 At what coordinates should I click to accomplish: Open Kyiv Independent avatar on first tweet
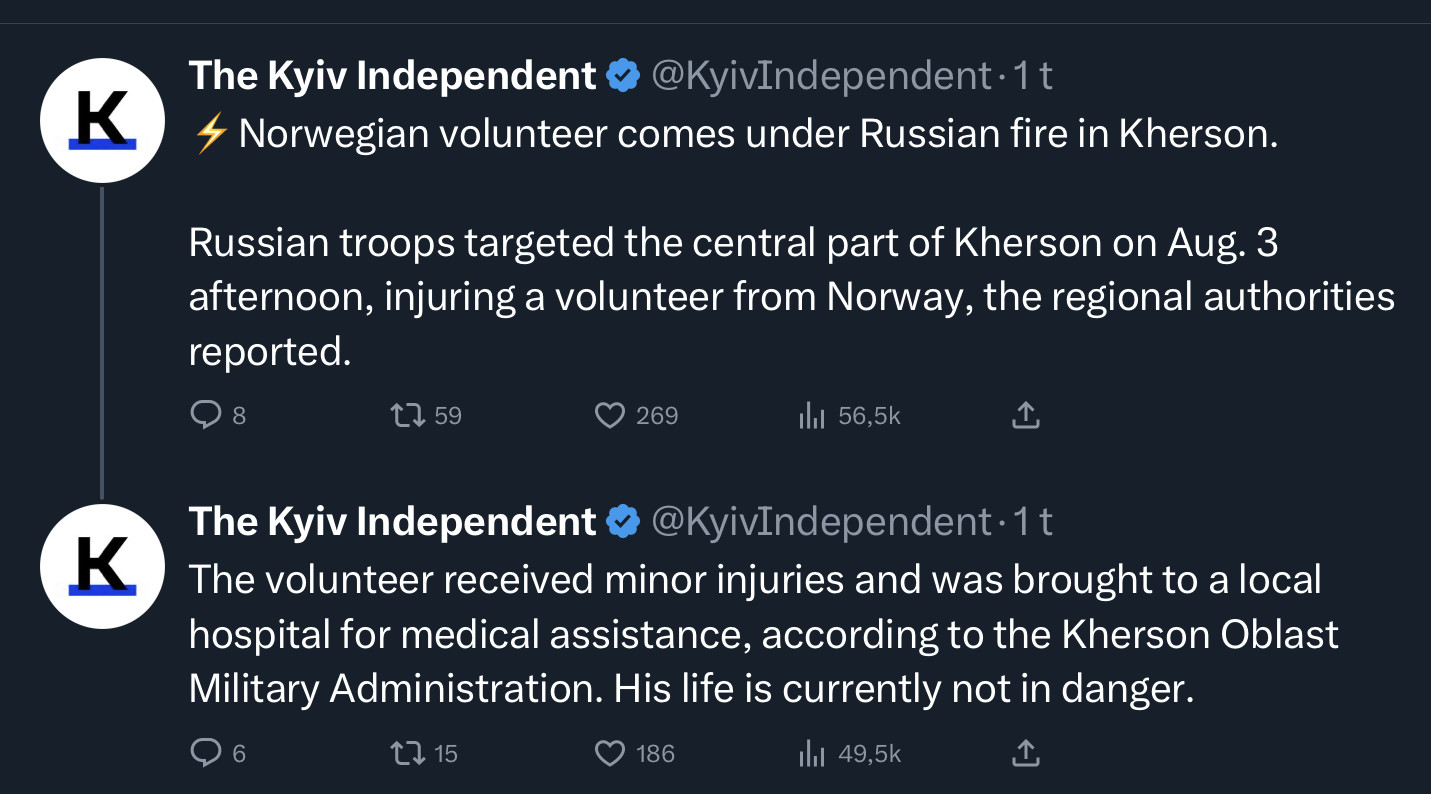(x=101, y=120)
